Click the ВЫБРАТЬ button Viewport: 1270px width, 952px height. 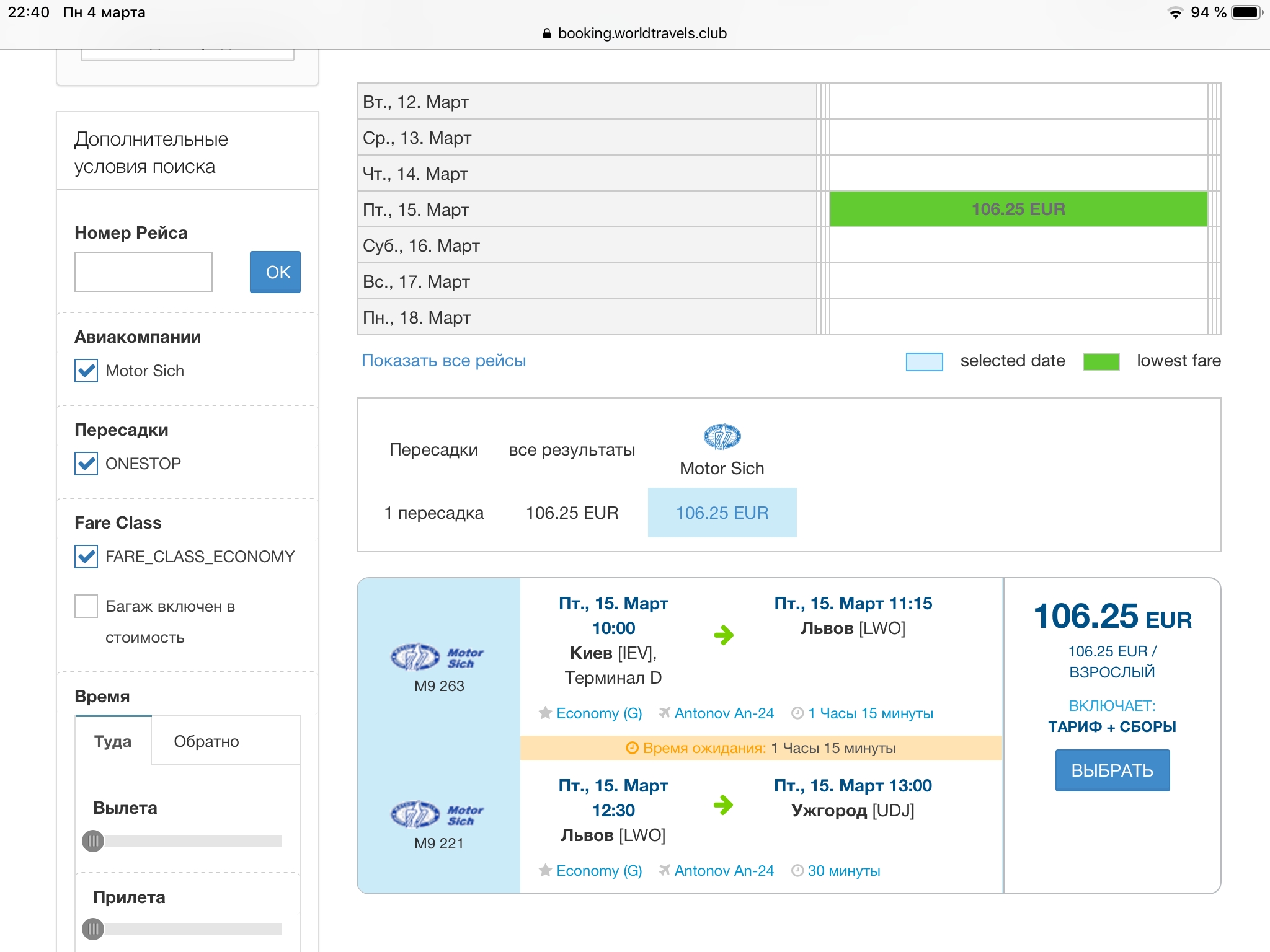(x=1112, y=770)
